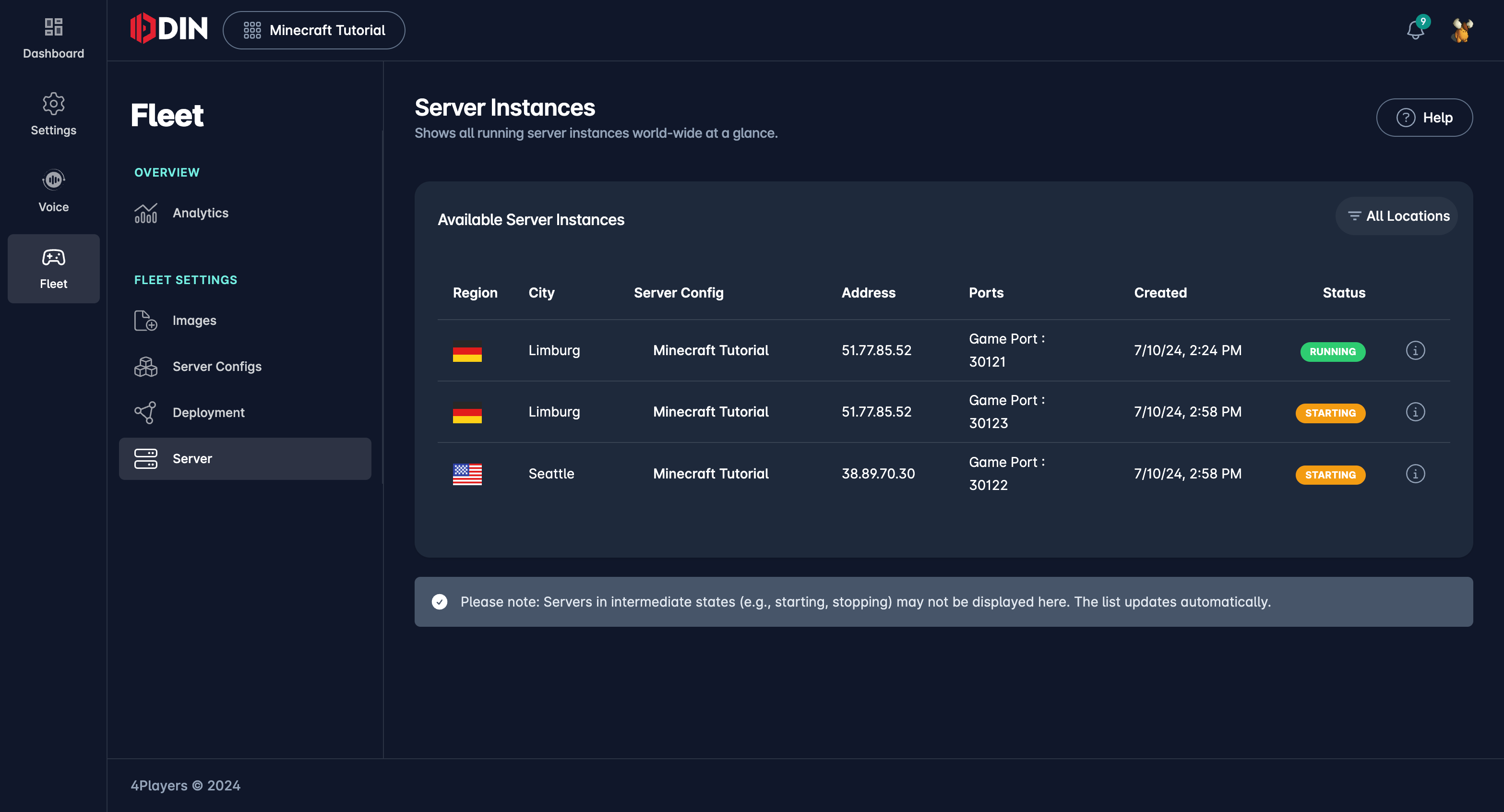Screen dimensions: 1504x812
Task: Click the Deployment nodes icon
Action: click(146, 413)
